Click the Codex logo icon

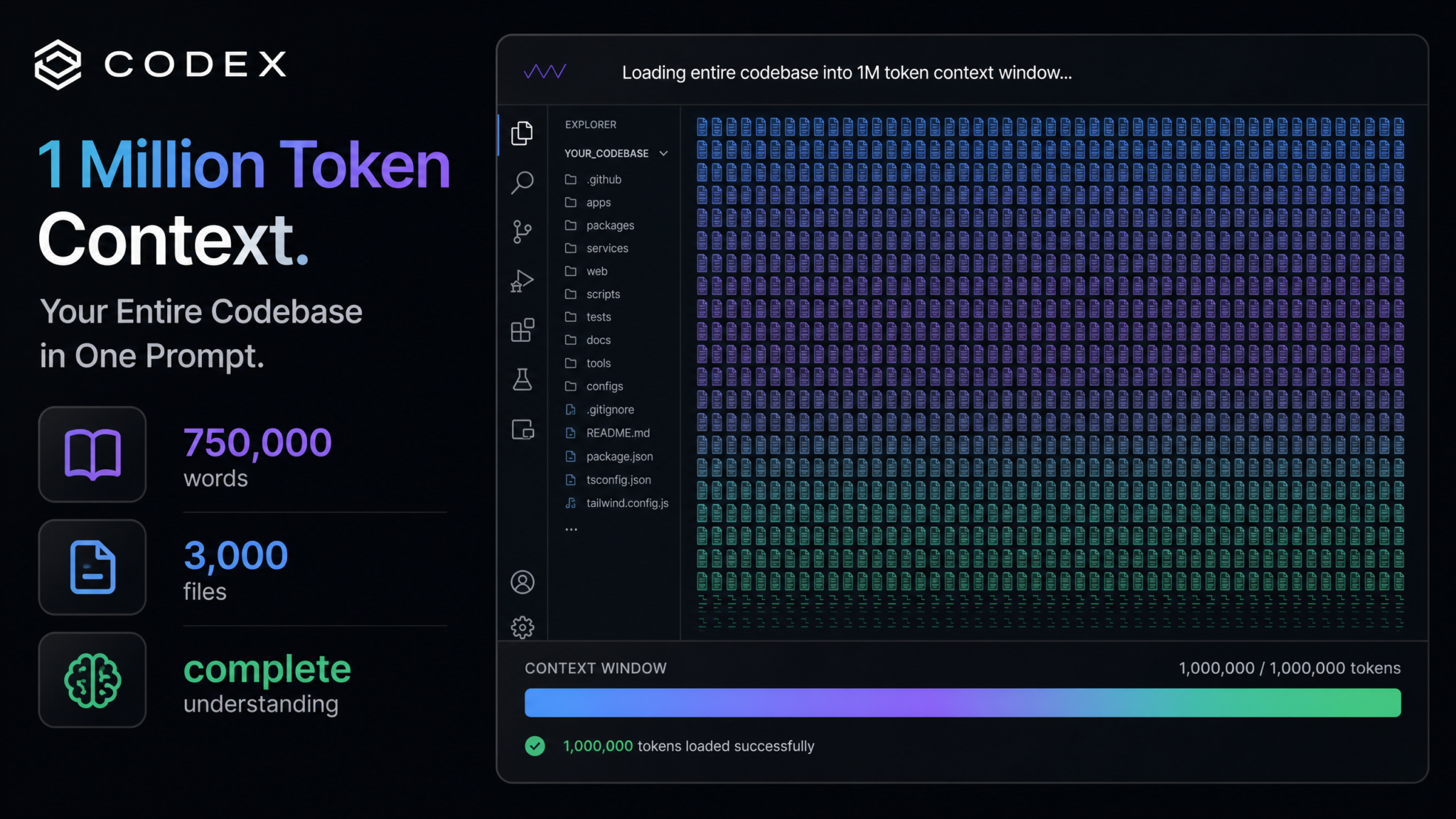pos(58,65)
